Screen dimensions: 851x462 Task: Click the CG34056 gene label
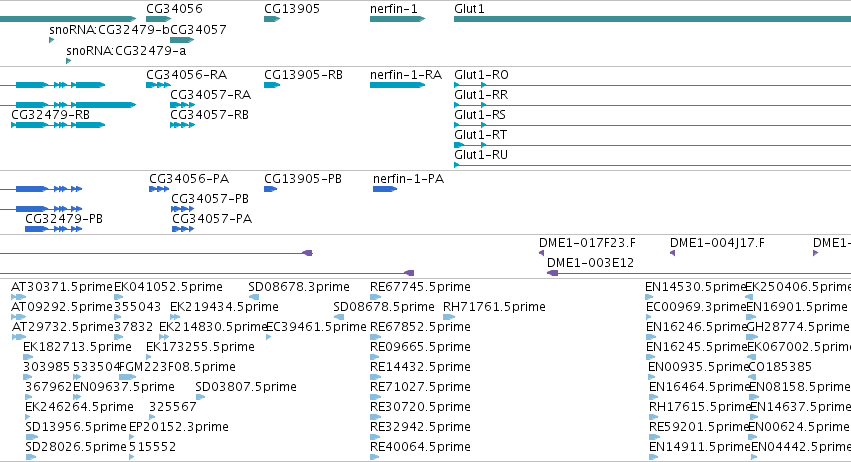(174, 9)
